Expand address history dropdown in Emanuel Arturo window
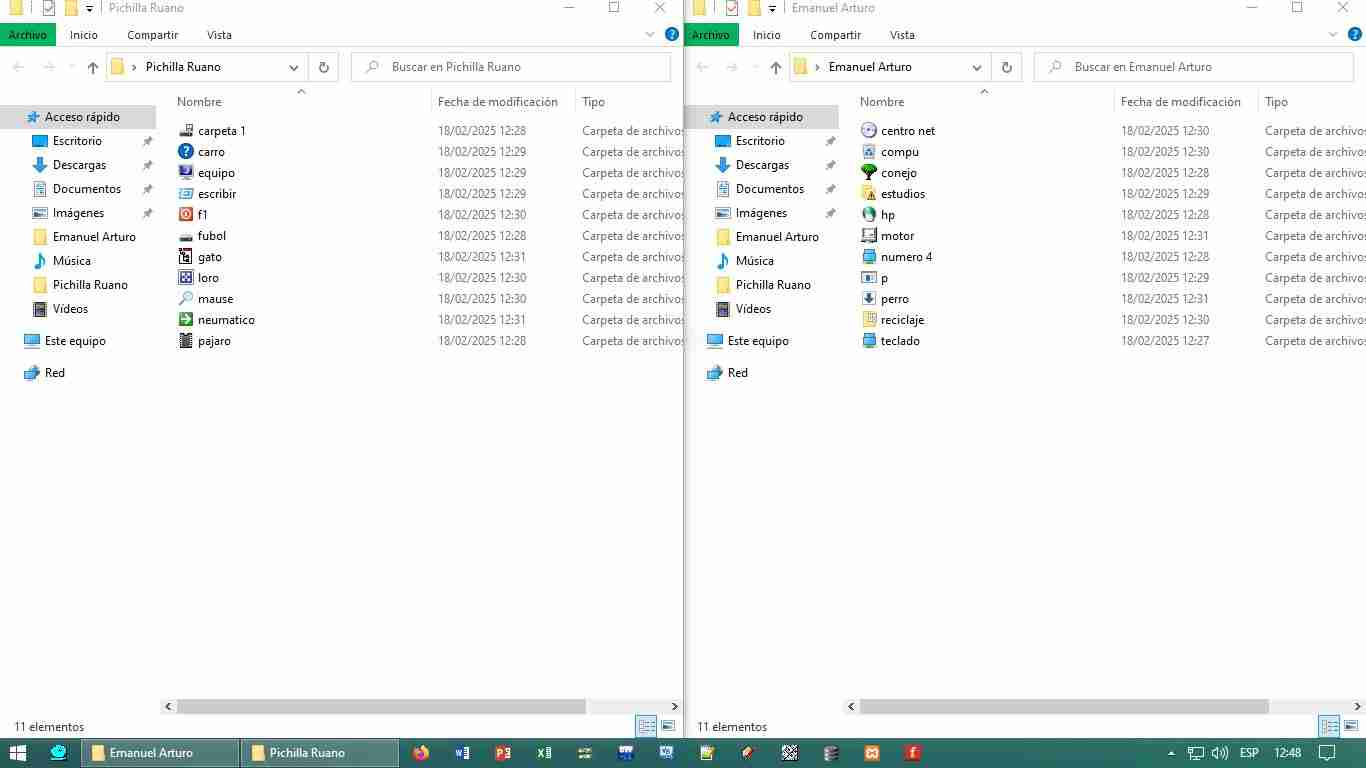This screenshot has width=1366, height=768. tap(977, 67)
